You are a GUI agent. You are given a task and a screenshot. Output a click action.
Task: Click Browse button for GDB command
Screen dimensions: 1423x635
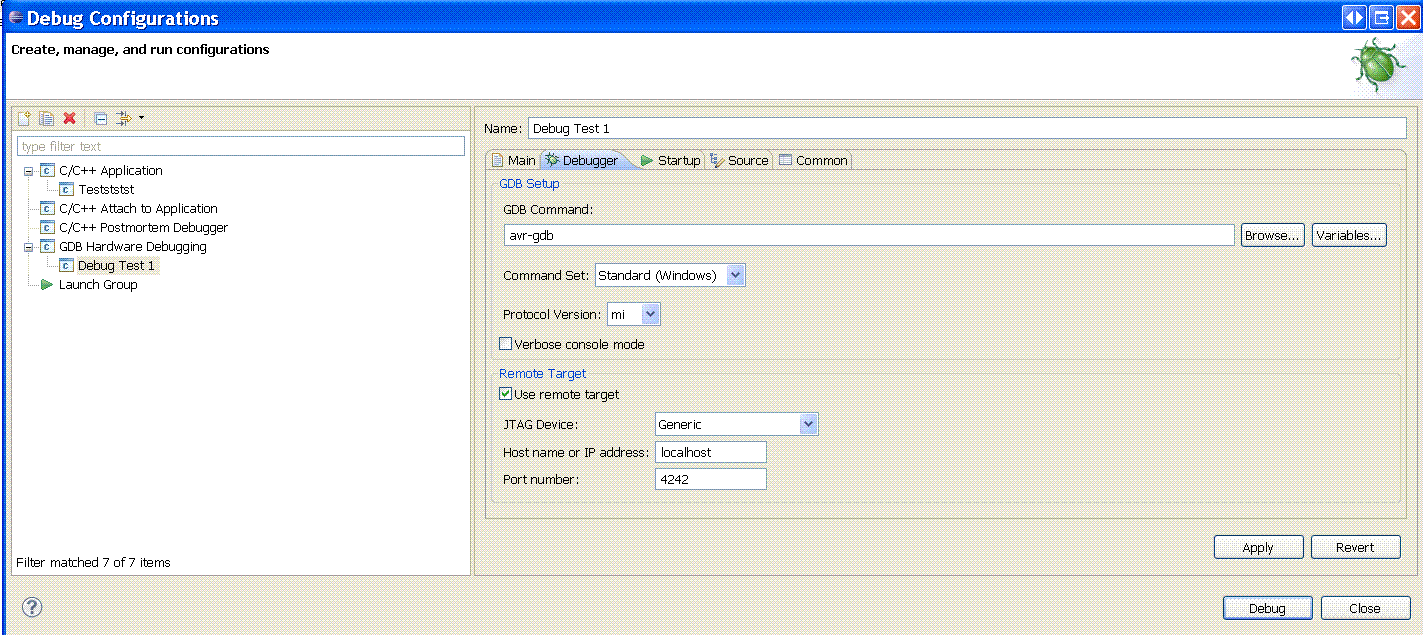tap(1273, 235)
